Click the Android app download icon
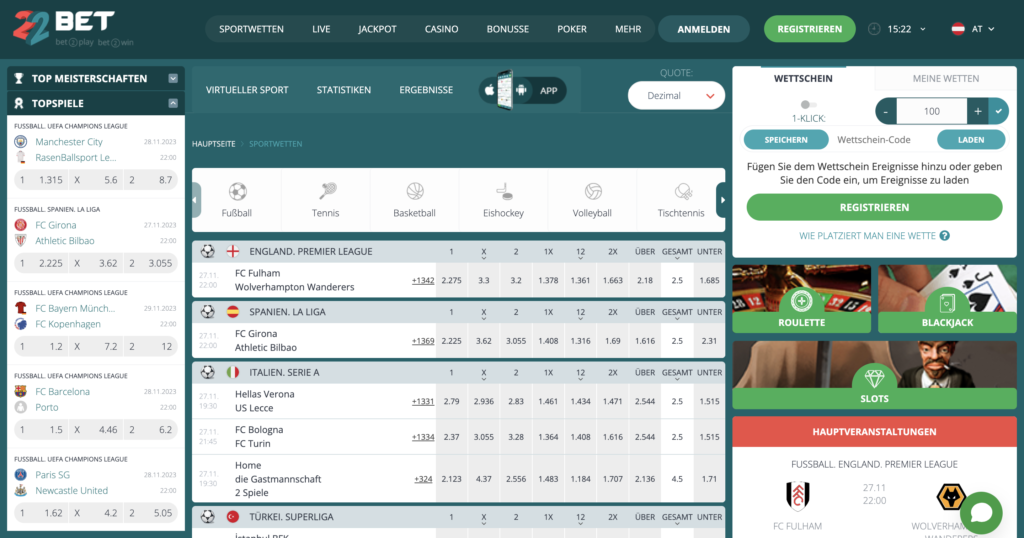1024x538 pixels. 521,90
